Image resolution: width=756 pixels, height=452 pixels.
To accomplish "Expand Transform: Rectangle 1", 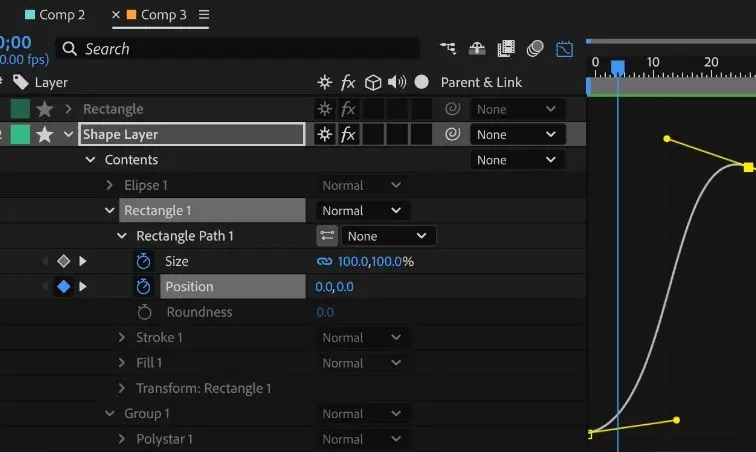I will pyautogui.click(x=122, y=388).
